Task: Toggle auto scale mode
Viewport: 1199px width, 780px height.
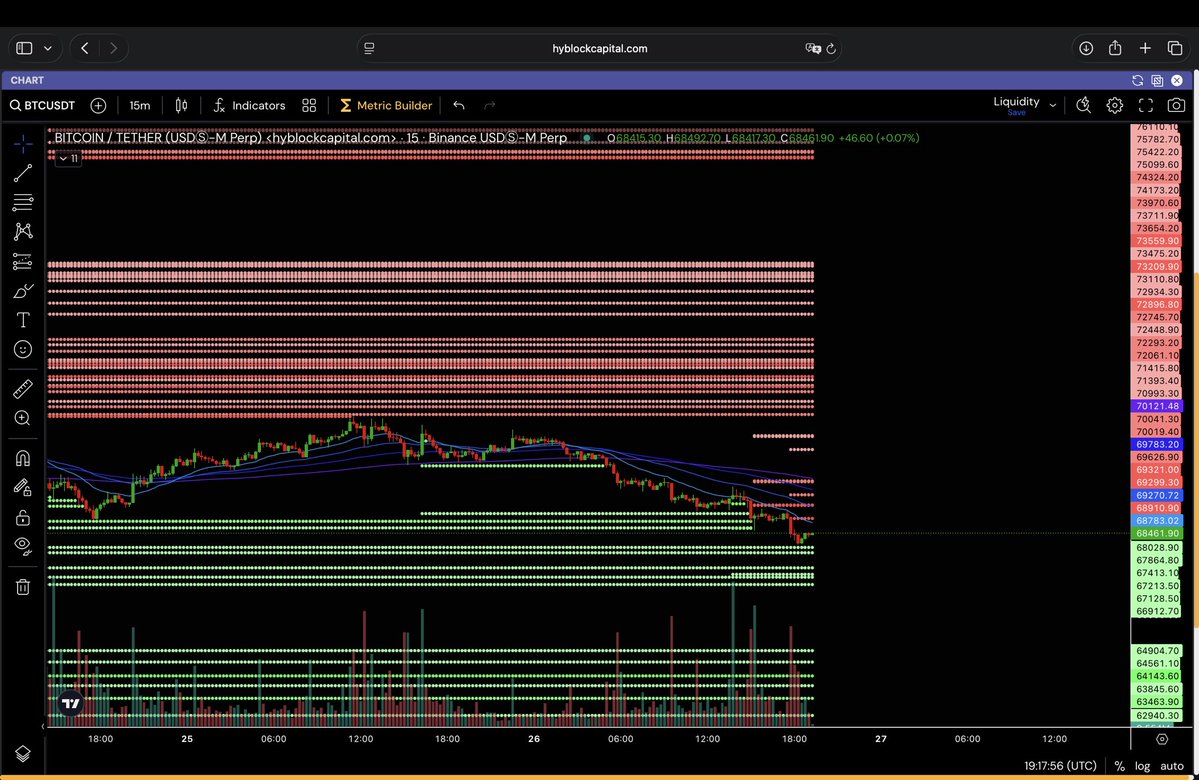Action: click(1171, 765)
